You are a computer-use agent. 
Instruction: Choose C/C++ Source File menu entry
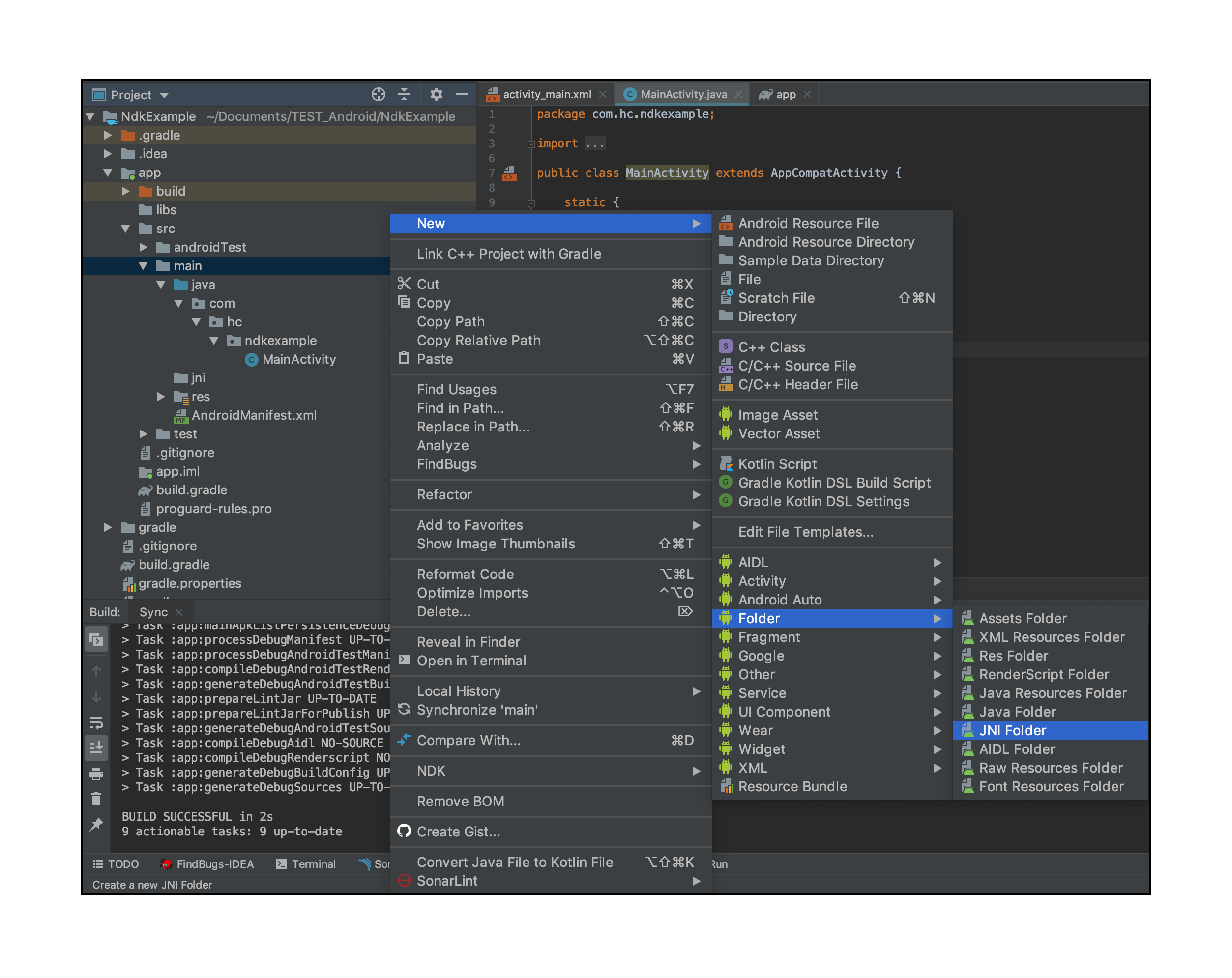pos(796,366)
